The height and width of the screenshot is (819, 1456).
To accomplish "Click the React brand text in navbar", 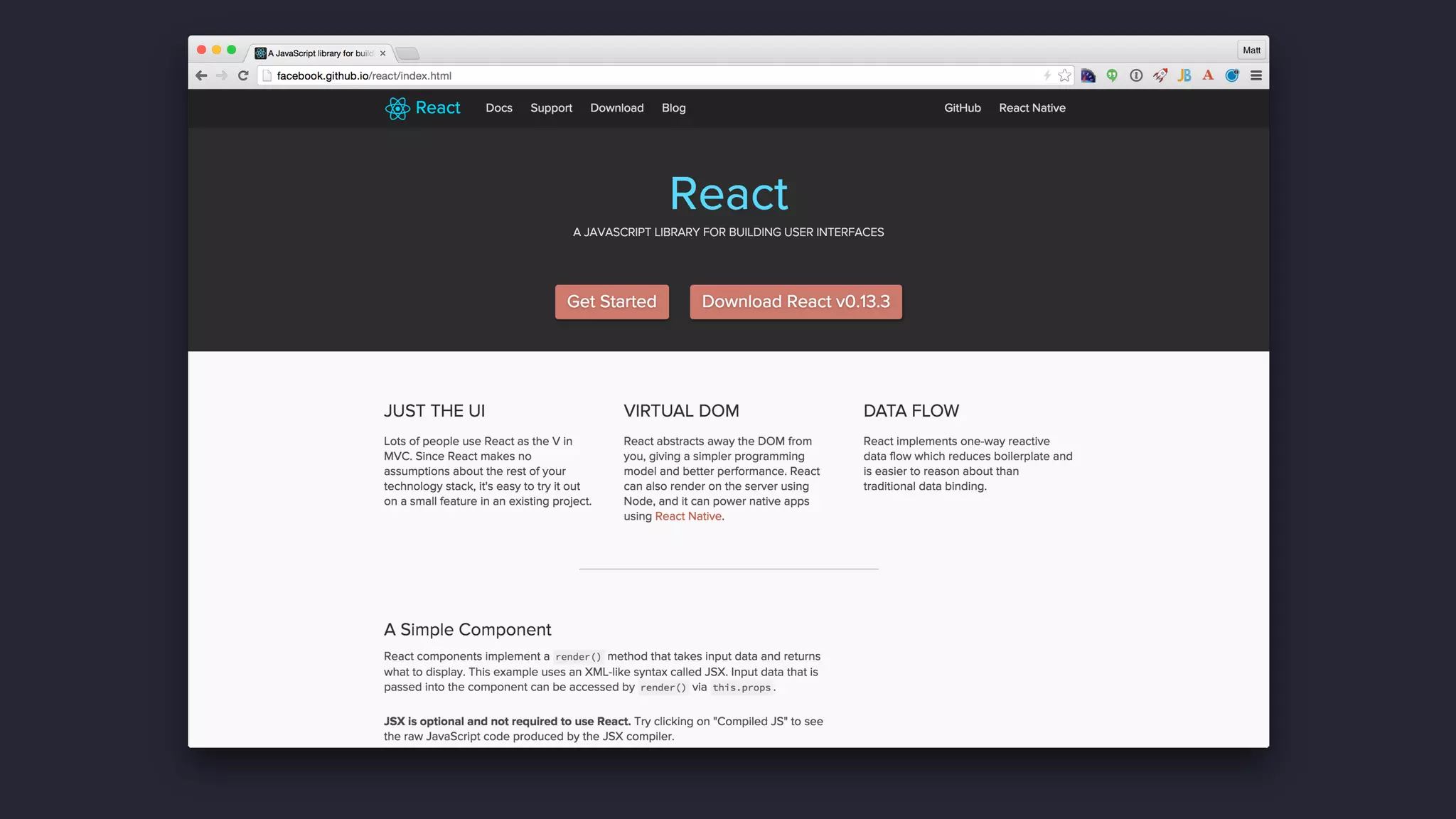I will click(438, 108).
